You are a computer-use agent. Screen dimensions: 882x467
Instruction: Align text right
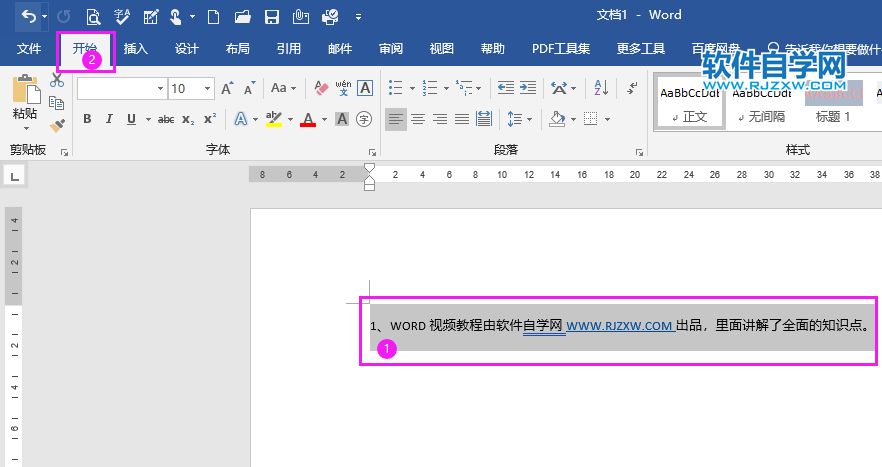pyautogui.click(x=440, y=119)
